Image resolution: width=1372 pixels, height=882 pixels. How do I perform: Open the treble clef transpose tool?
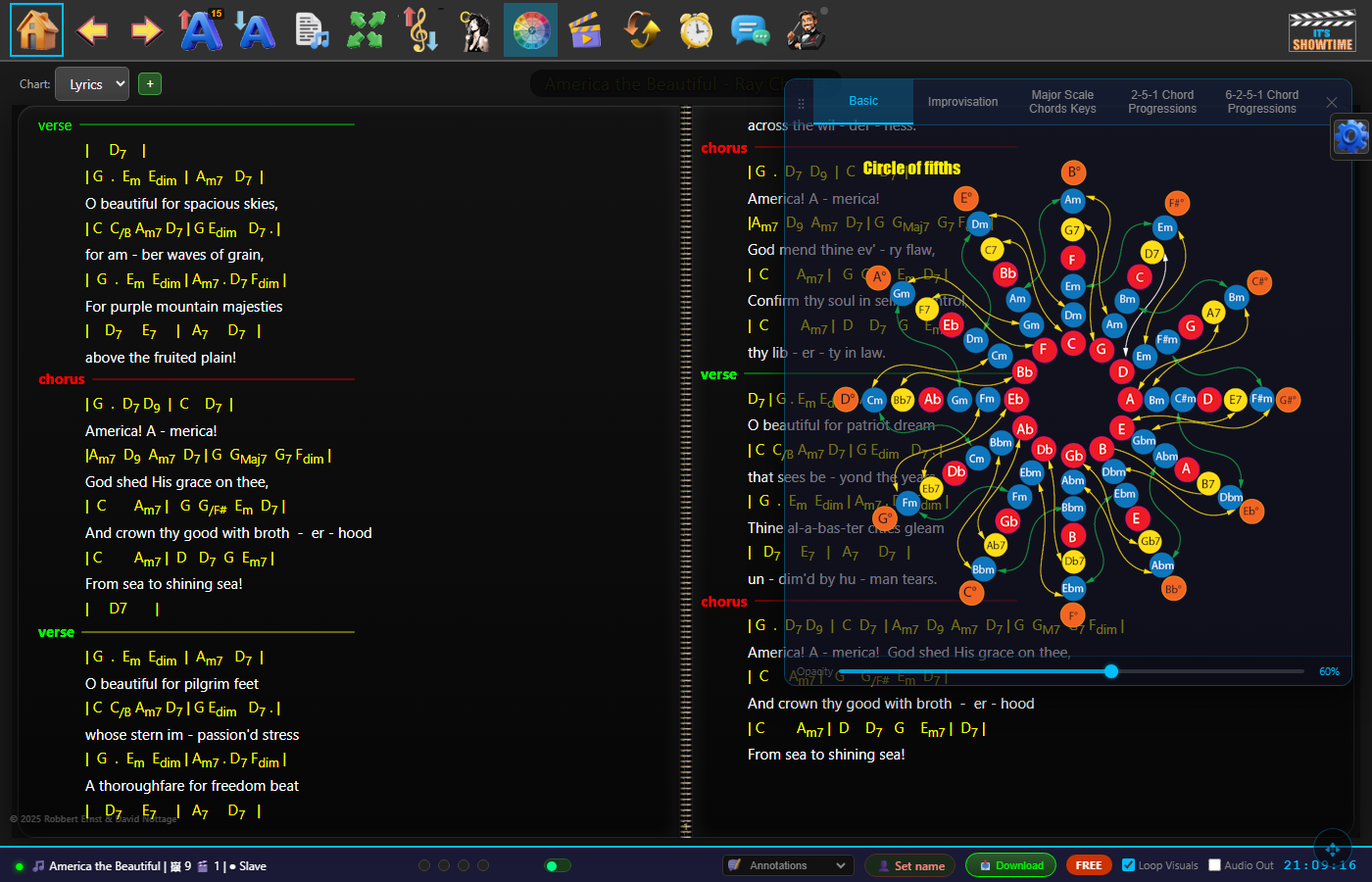(x=421, y=29)
